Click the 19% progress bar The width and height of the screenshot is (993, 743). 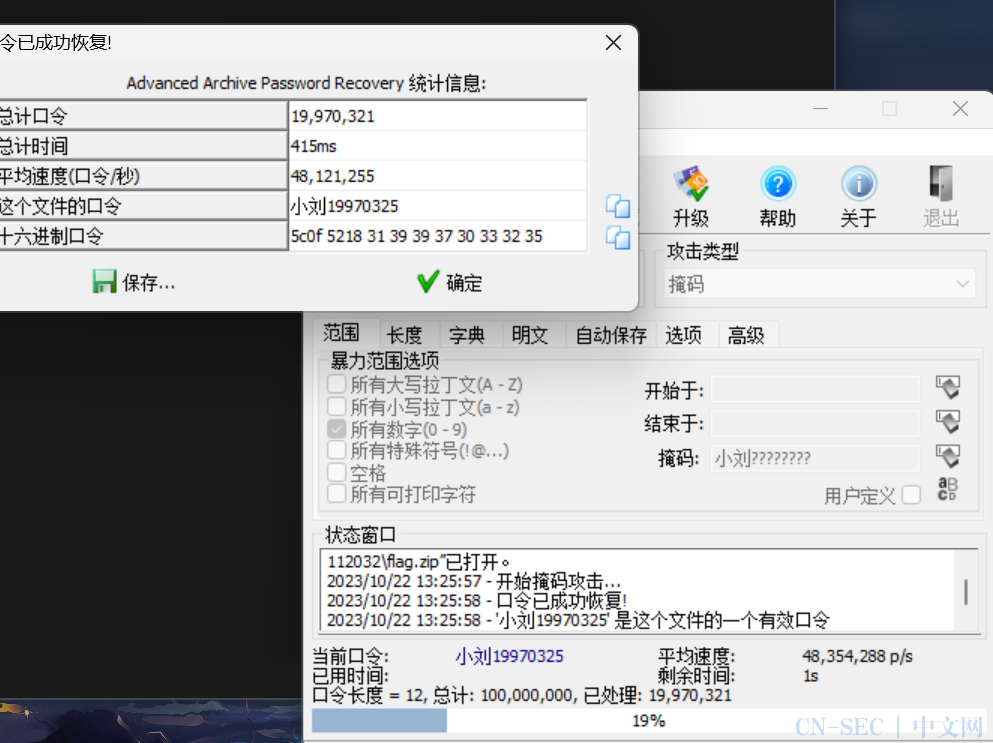click(647, 720)
